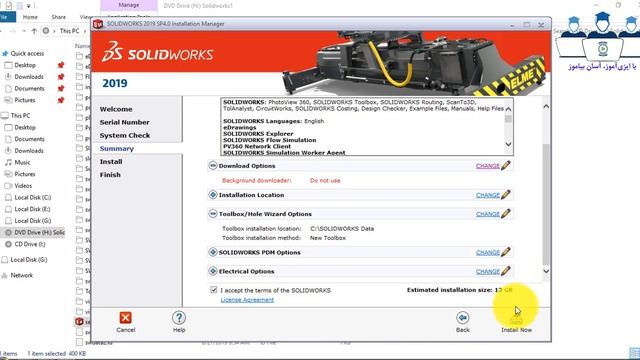Image resolution: width=640 pixels, height=360 pixels.
Task: Select Summary step in sidebar
Action: [x=117, y=149]
